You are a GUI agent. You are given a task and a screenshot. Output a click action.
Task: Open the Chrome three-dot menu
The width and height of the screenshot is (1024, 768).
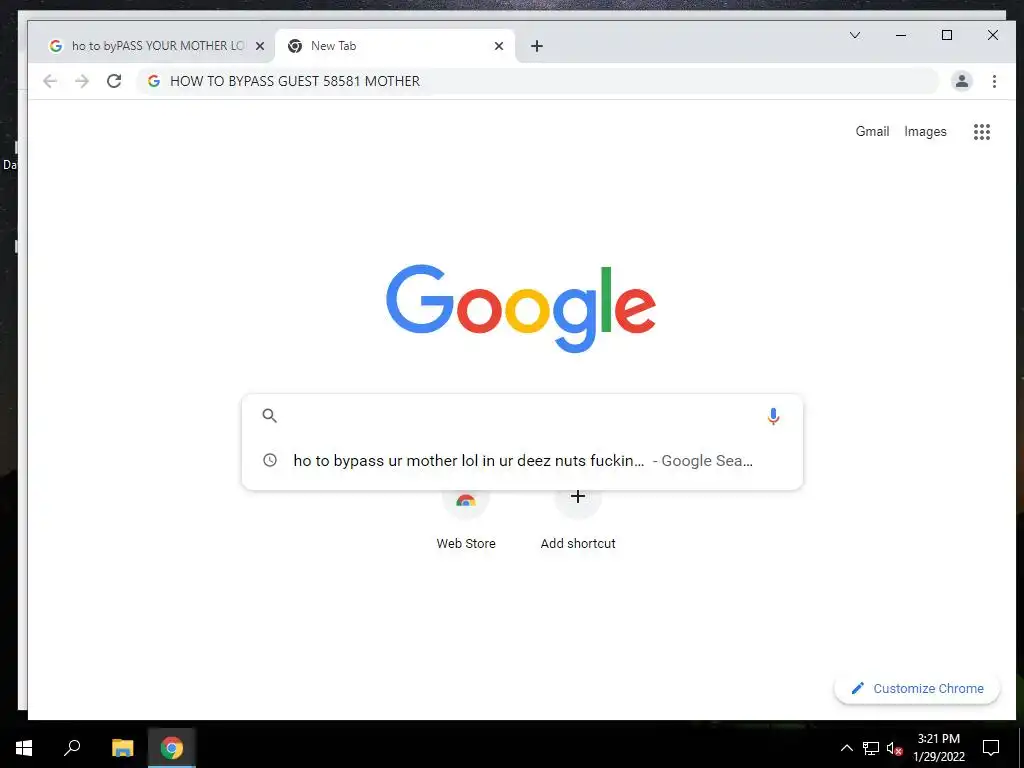point(994,81)
